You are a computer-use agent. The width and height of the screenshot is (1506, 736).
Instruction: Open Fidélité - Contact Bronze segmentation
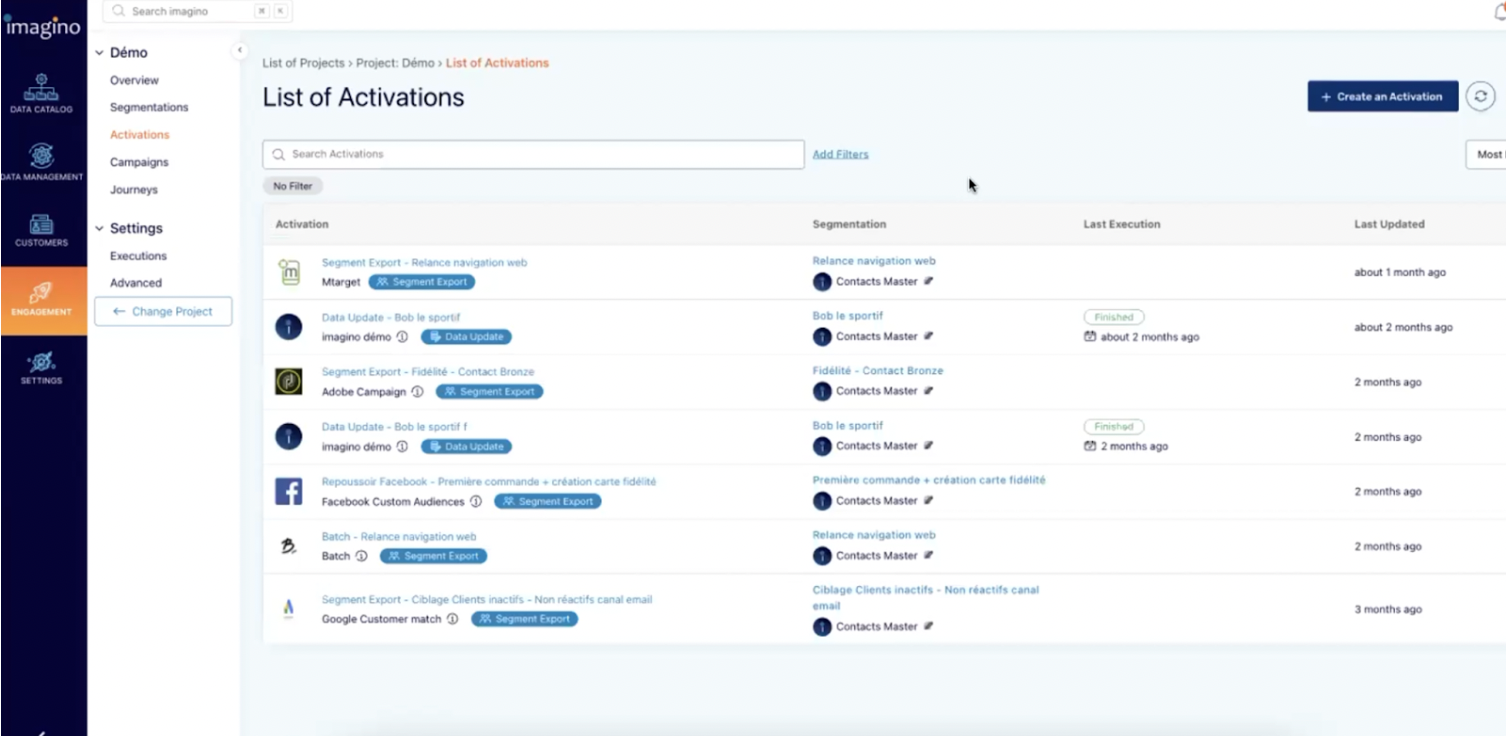pyautogui.click(x=878, y=371)
